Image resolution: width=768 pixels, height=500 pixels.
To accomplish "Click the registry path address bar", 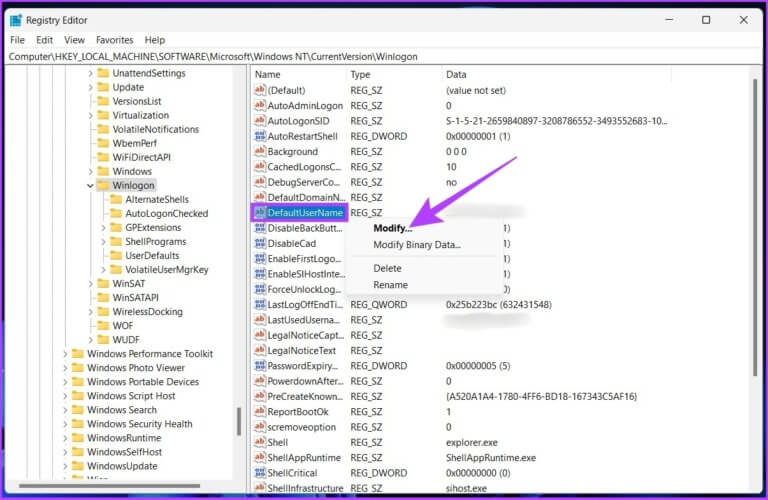I will pos(384,57).
